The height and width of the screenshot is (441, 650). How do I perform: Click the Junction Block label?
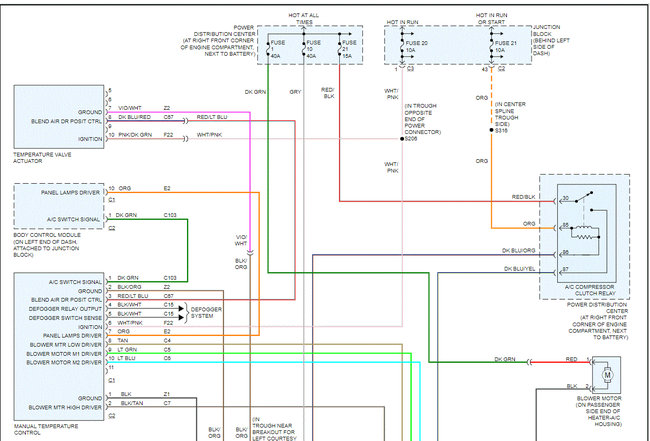point(551,40)
